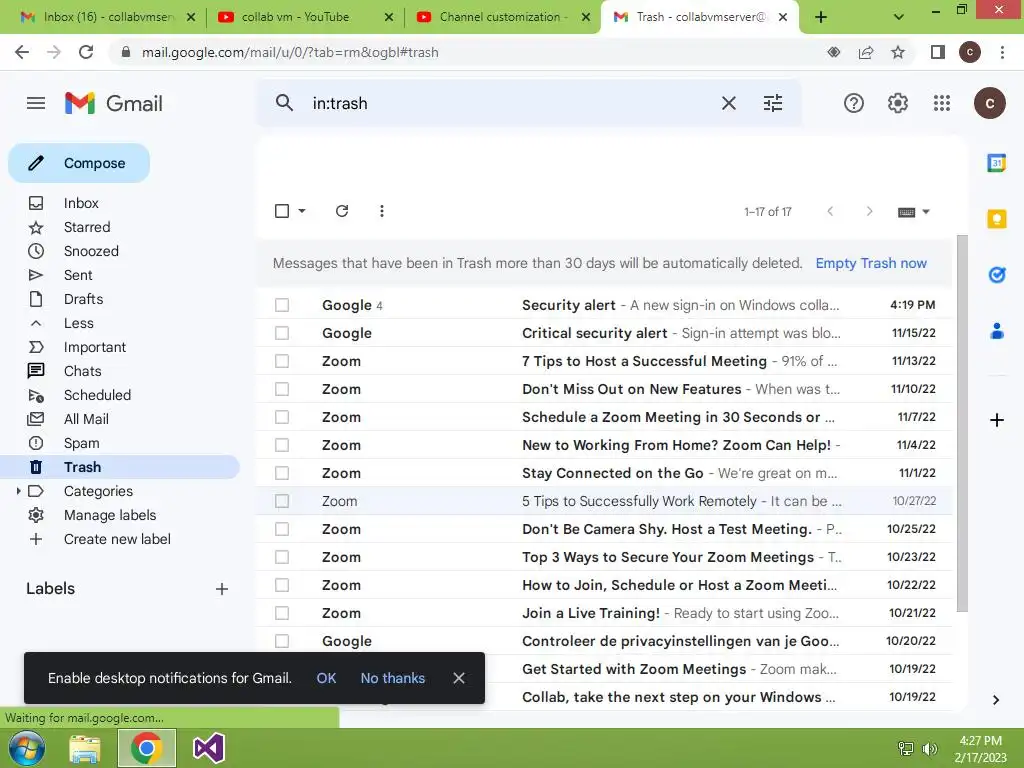Check the 7 Tips to Host email
This screenshot has height=768, width=1024.
pos(282,361)
